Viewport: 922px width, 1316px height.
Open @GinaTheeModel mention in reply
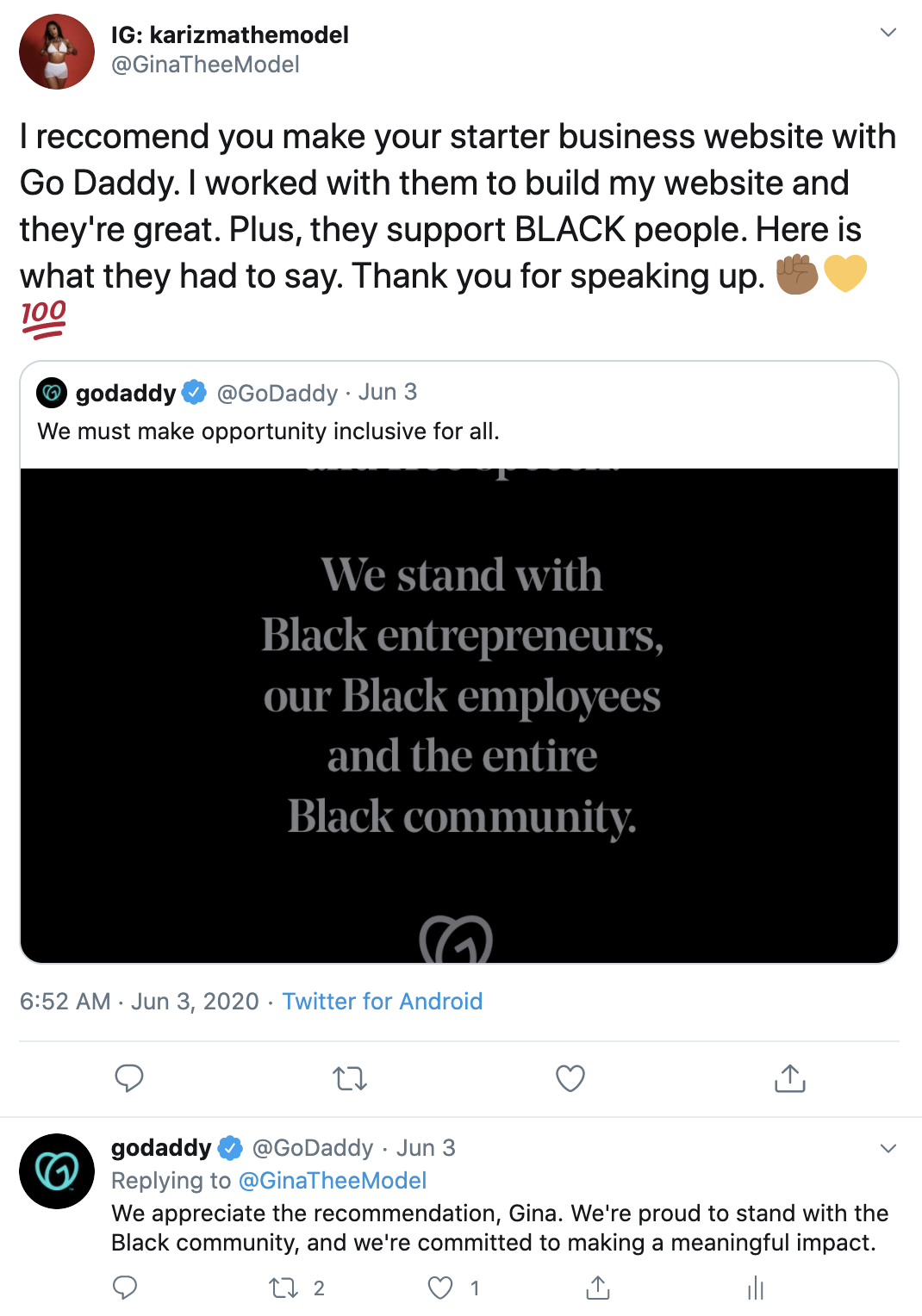[x=333, y=1180]
